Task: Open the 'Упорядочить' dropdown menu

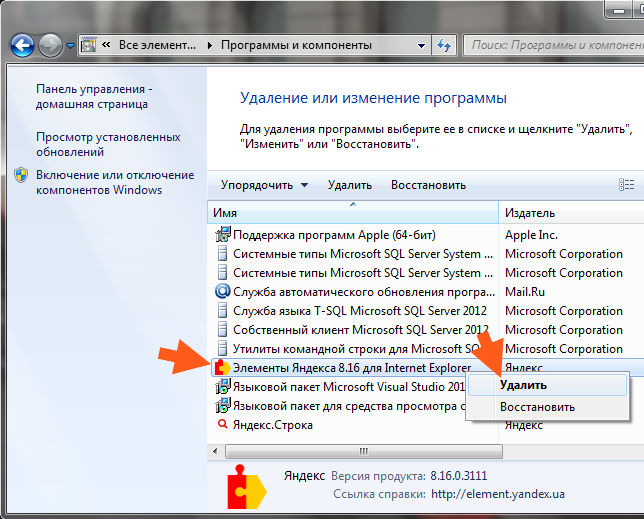Action: (x=264, y=185)
